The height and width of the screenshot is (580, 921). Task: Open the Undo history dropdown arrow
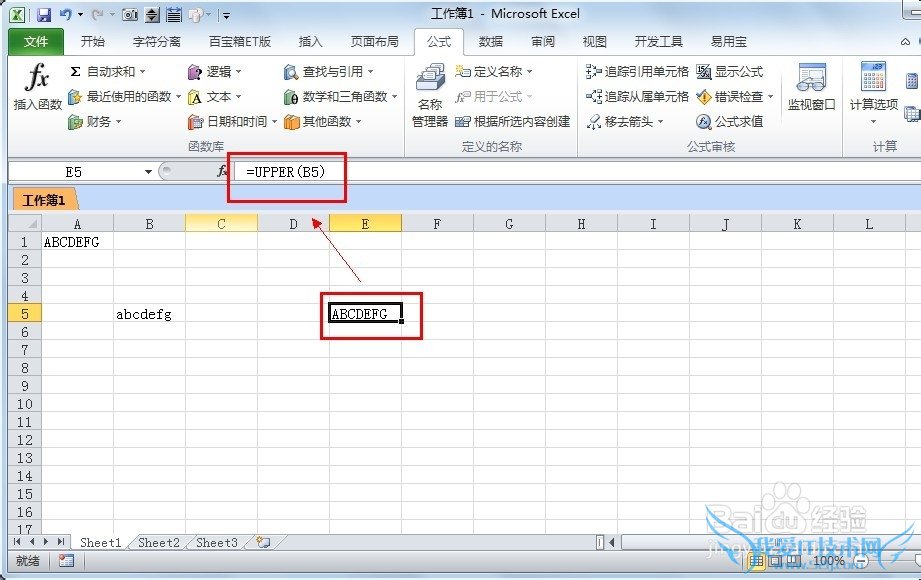[x=80, y=15]
